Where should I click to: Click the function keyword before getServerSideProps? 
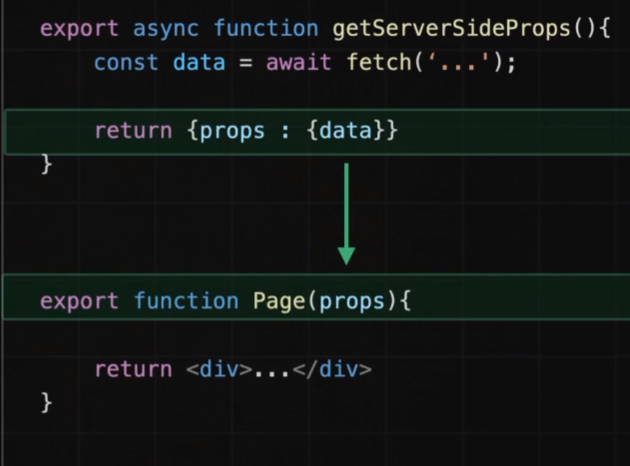266,28
